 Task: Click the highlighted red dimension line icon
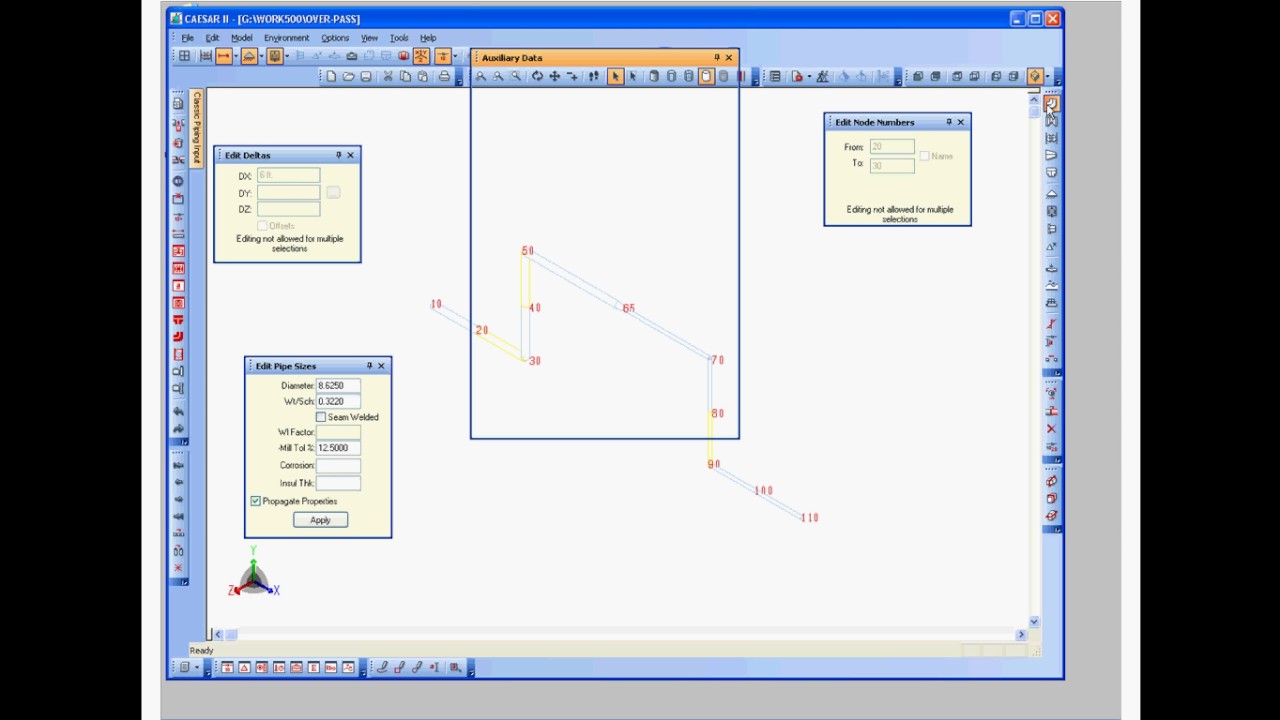tap(223, 56)
